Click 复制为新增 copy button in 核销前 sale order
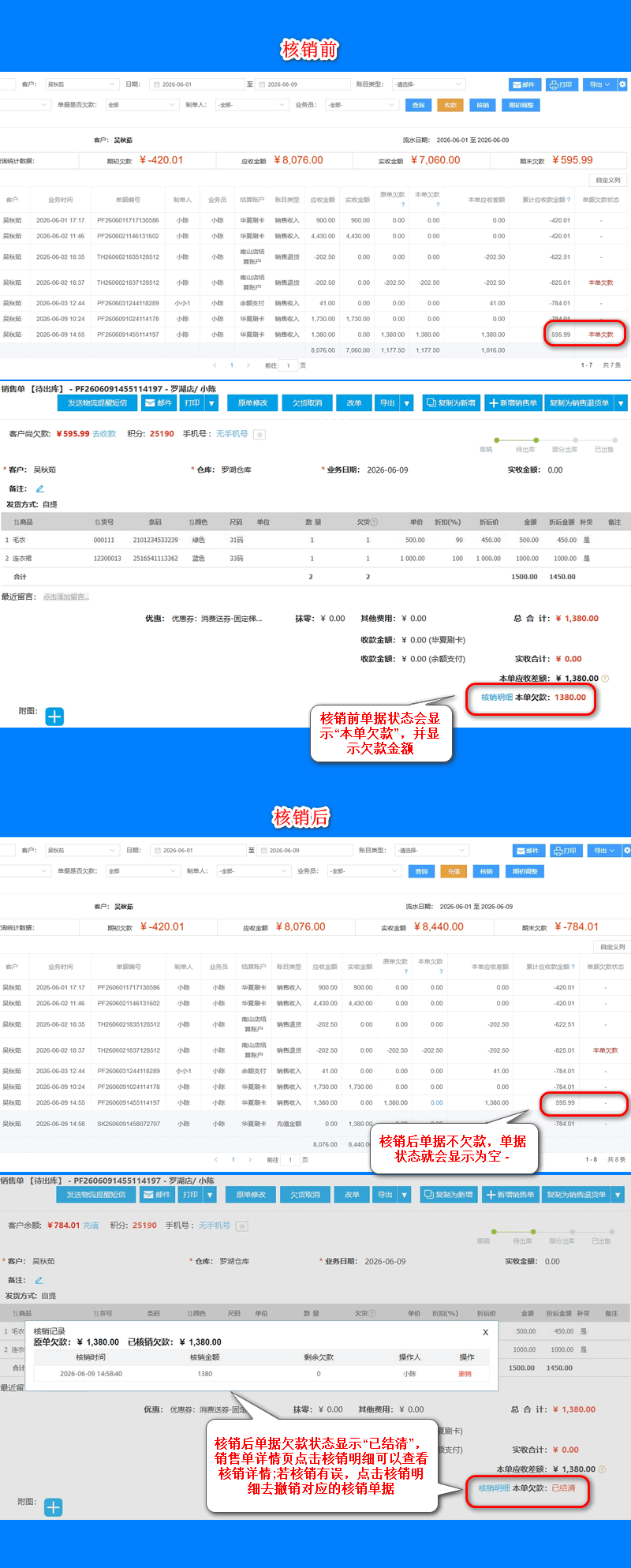 pyautogui.click(x=451, y=403)
